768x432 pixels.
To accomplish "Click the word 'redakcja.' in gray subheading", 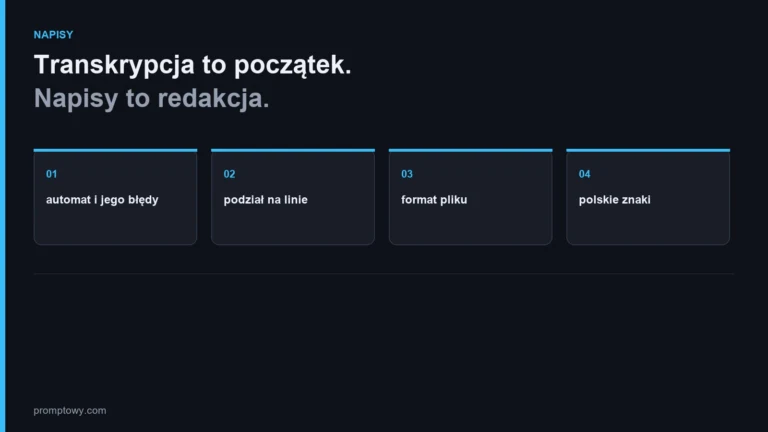I will 214,98.
